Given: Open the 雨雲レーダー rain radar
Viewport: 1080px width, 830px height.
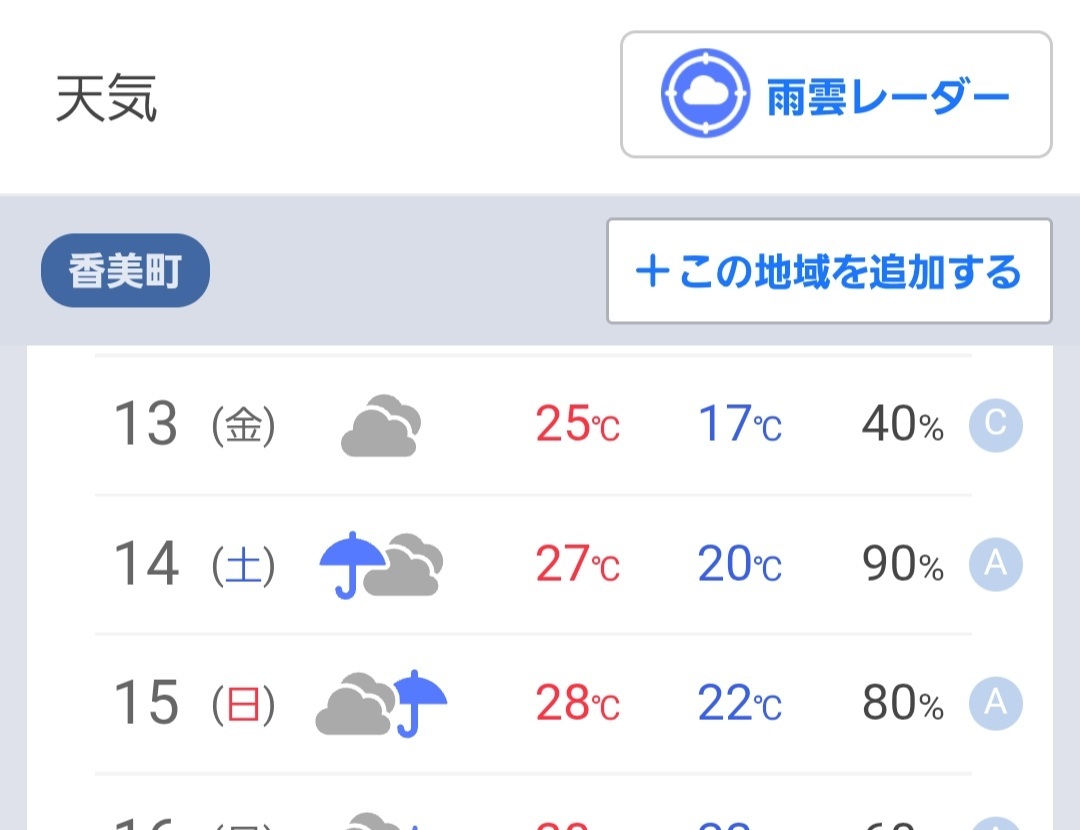Looking at the screenshot, I should pyautogui.click(x=836, y=94).
